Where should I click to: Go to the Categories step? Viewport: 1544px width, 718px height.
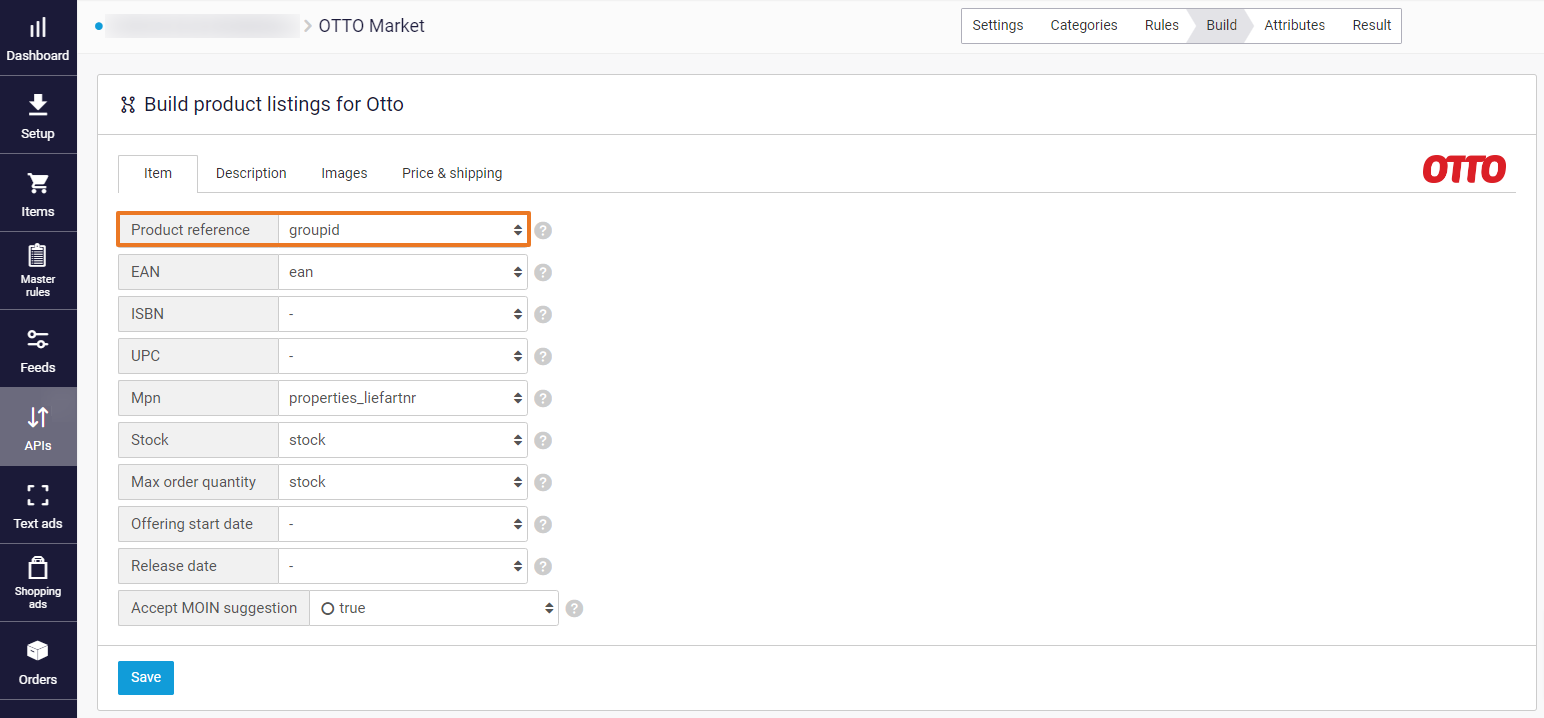pos(1084,26)
